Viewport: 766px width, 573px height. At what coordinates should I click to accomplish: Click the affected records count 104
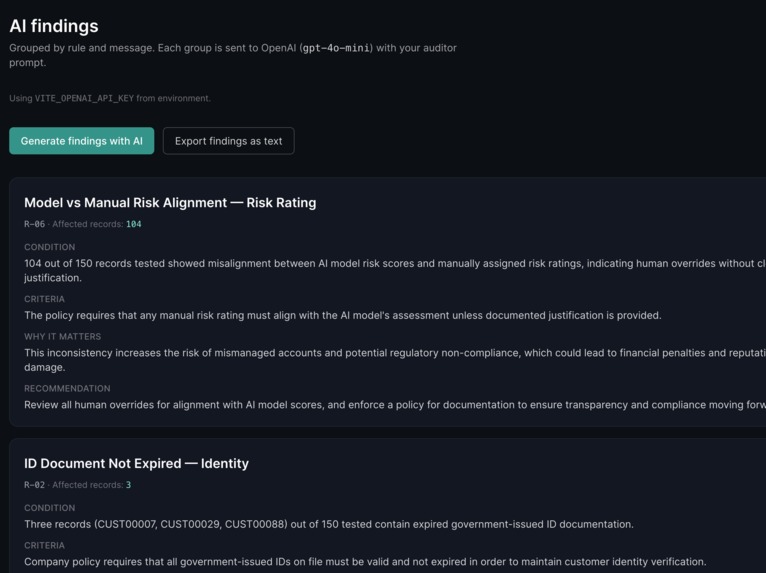134,224
